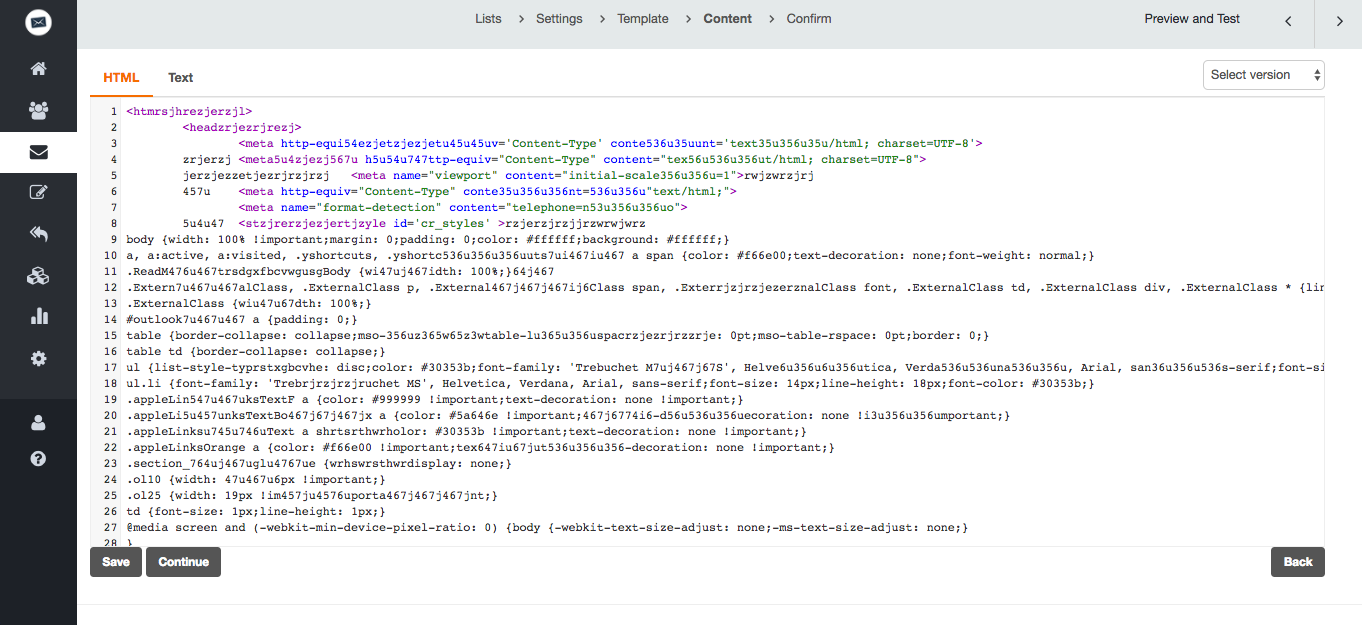Open the user account icon
Screen dimensions: 1362x625
click(38, 422)
